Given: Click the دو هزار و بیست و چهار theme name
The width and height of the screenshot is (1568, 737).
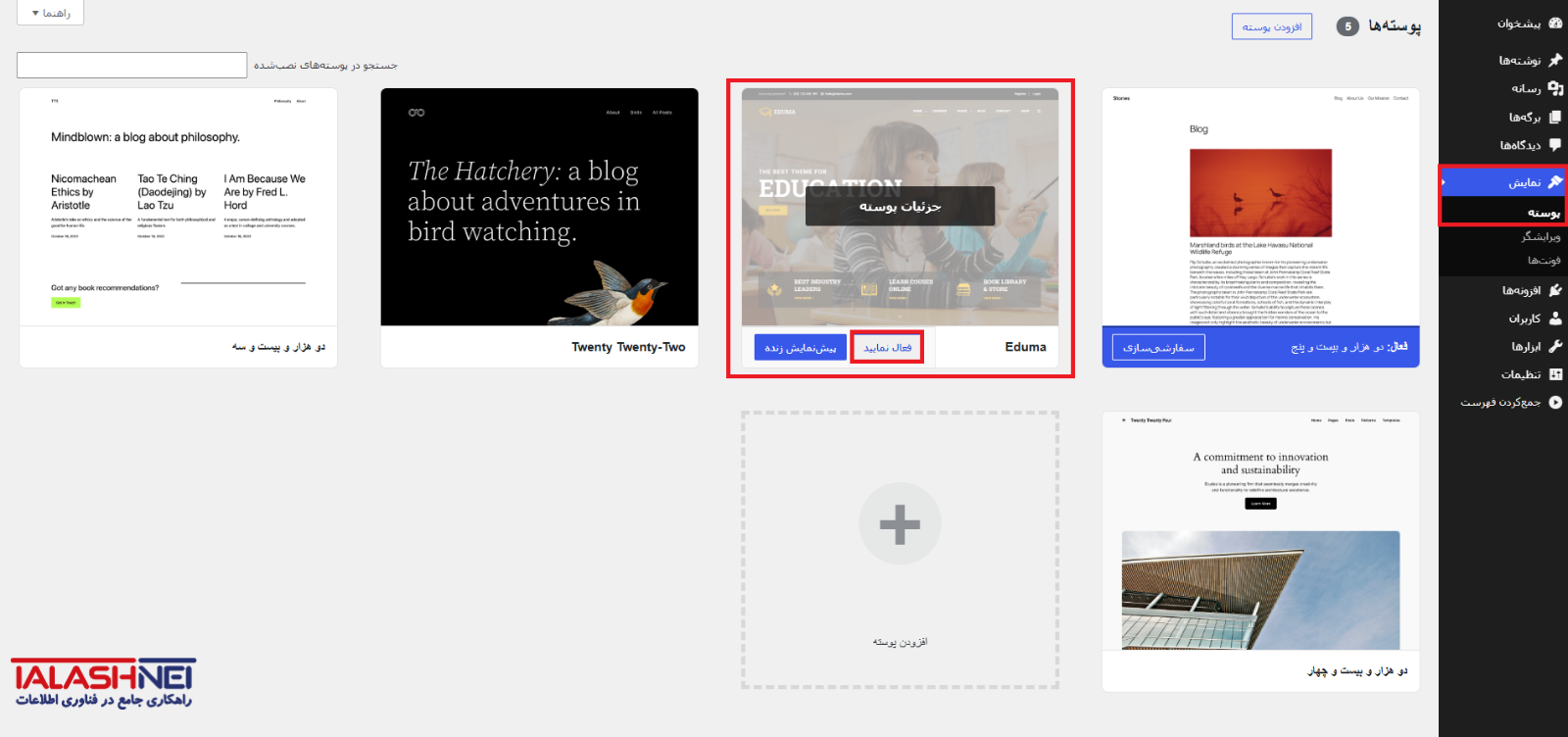Looking at the screenshot, I should (1357, 670).
